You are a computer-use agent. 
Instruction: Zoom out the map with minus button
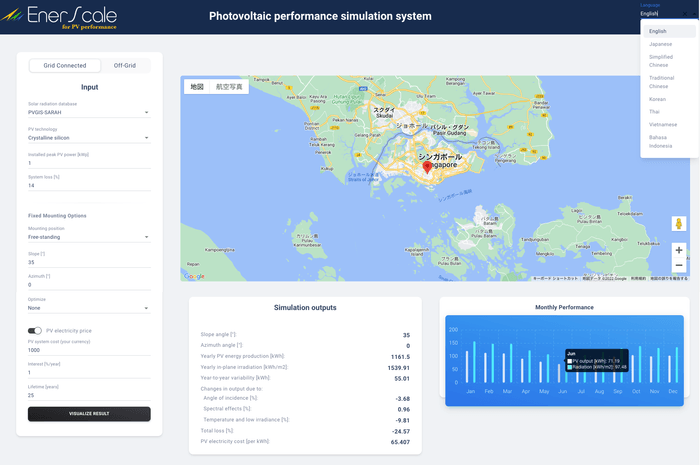pyautogui.click(x=679, y=266)
